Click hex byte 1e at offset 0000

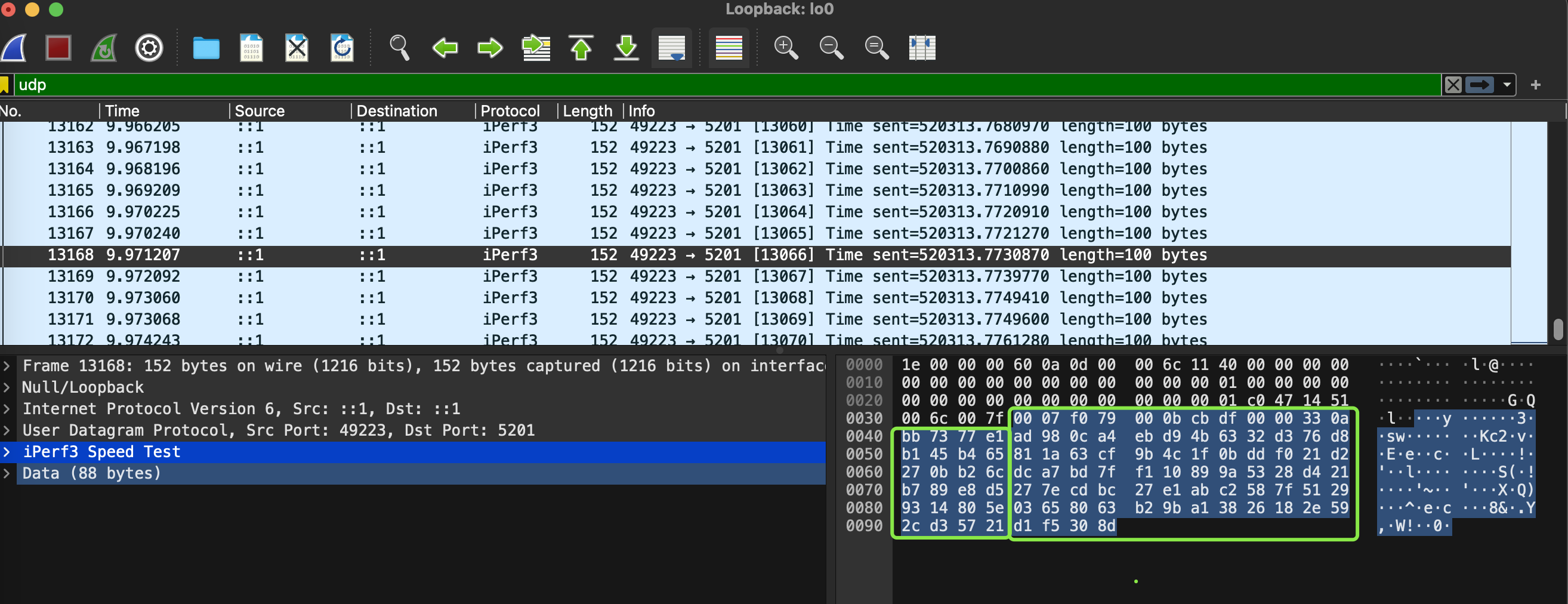tap(910, 365)
